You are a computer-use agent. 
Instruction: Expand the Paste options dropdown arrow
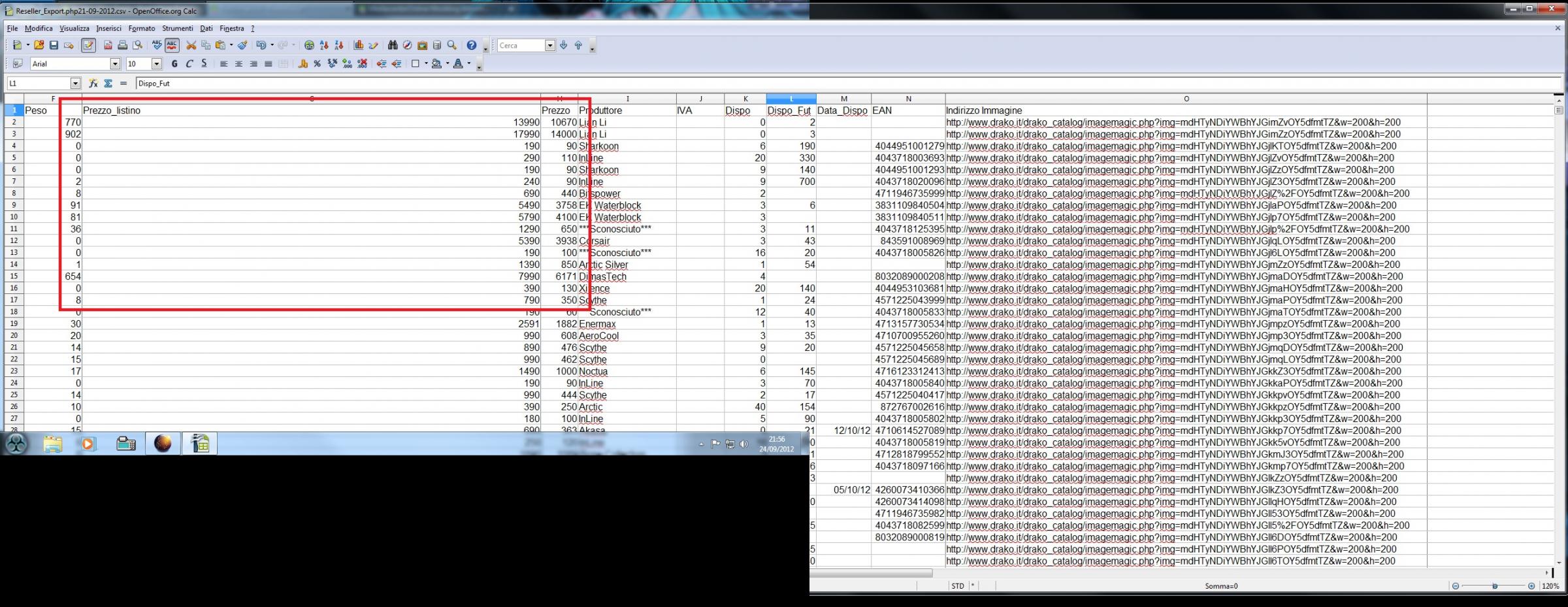231,45
